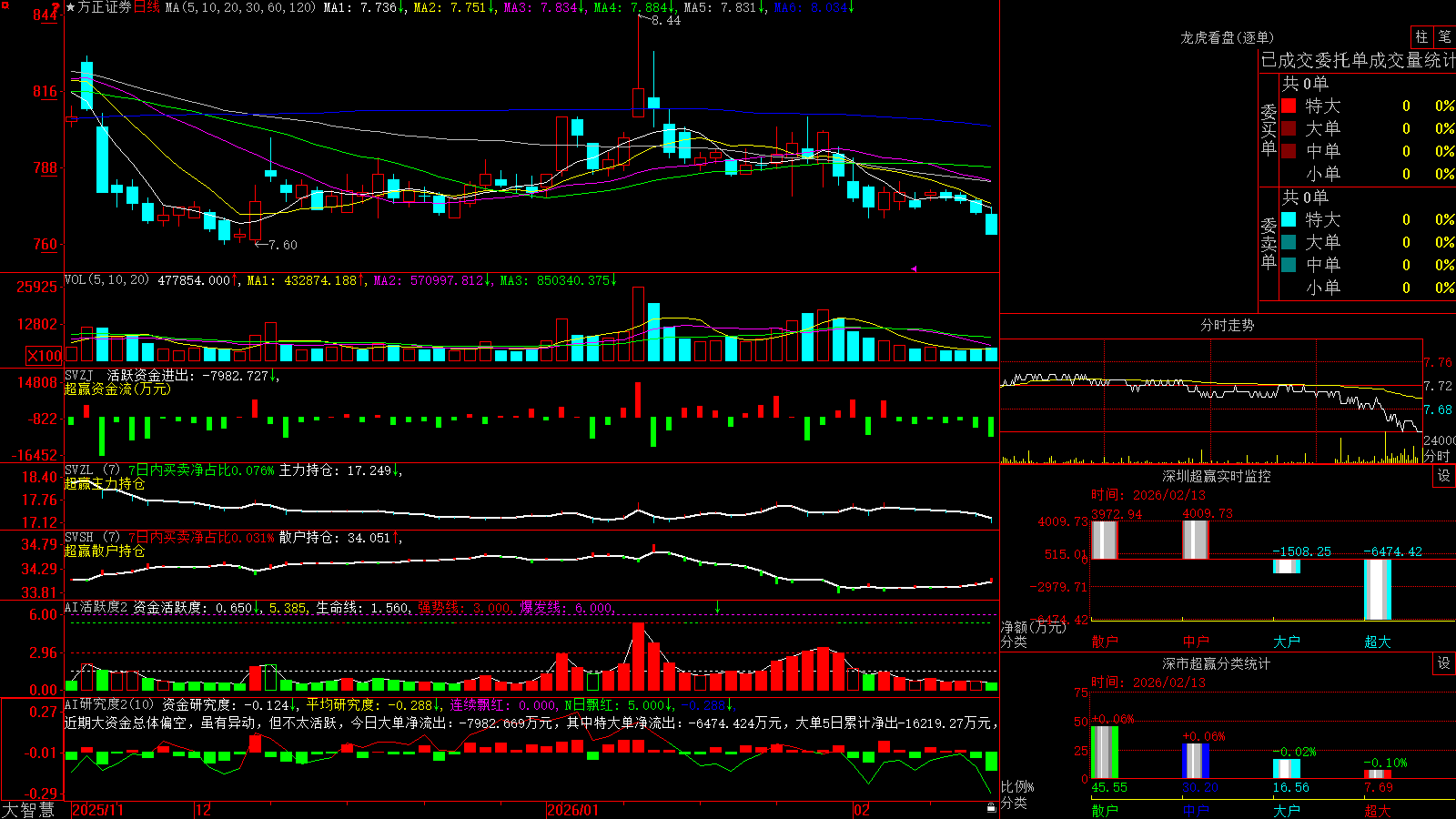Open SVZL (7) indicator label

click(x=92, y=470)
